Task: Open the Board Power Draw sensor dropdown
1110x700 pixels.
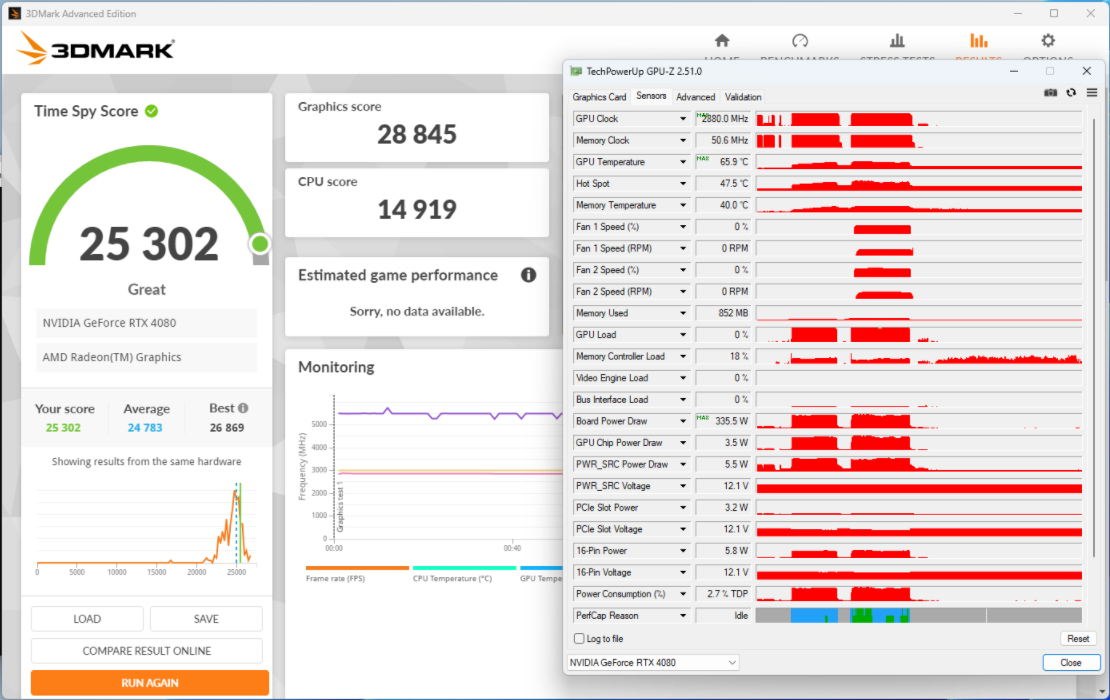Action: point(683,421)
